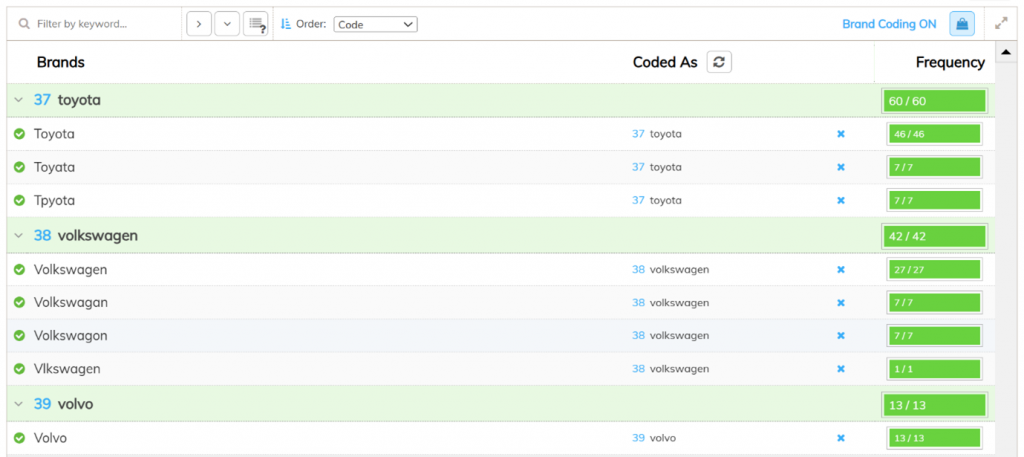The image size is (1024, 457).
Task: Click the 1 / 1 frequency bar
Action: click(x=935, y=369)
